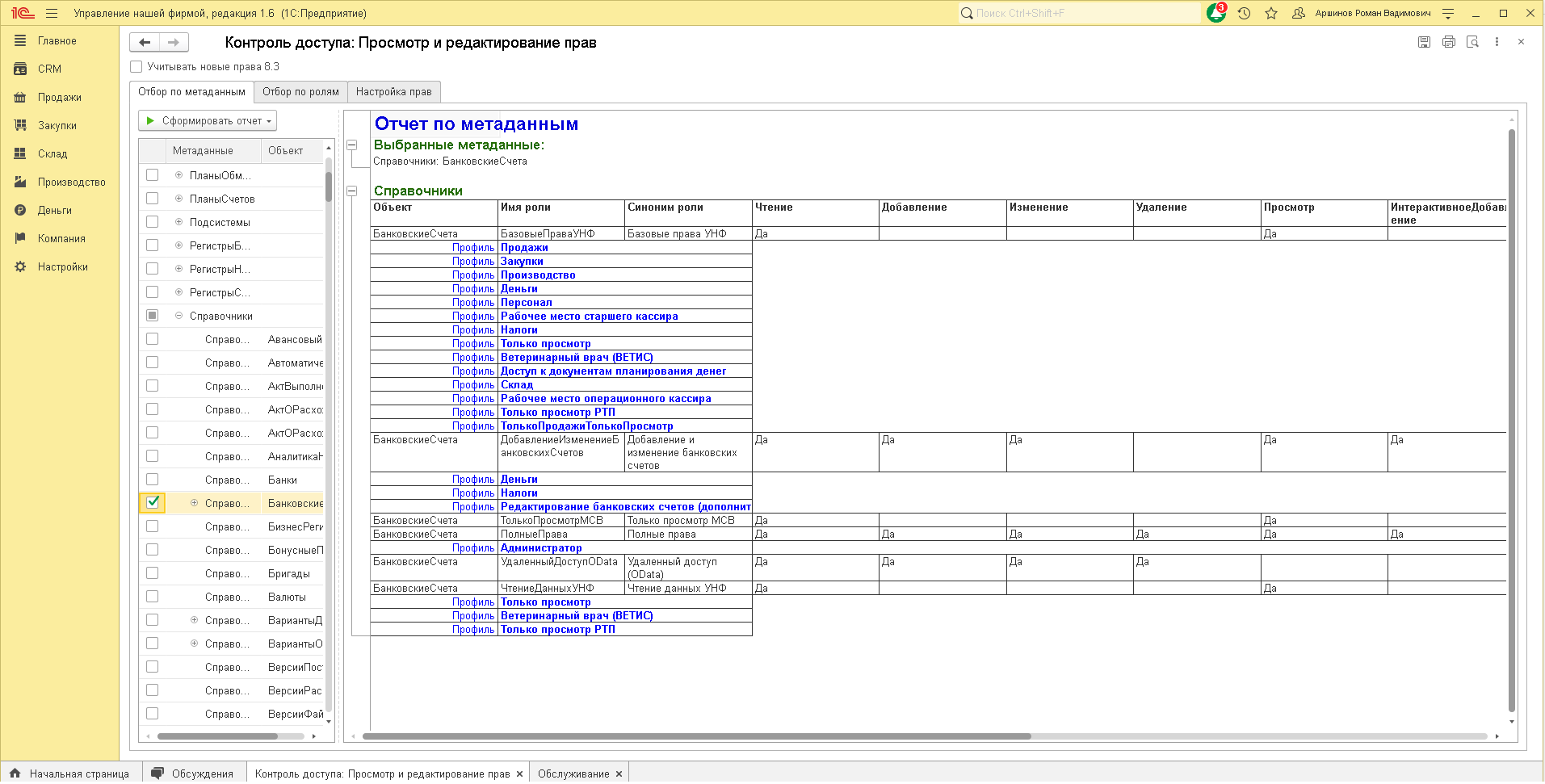Screen dimensions: 1545x784
Task: Print the report with printer icon
Action: [x=1449, y=42]
